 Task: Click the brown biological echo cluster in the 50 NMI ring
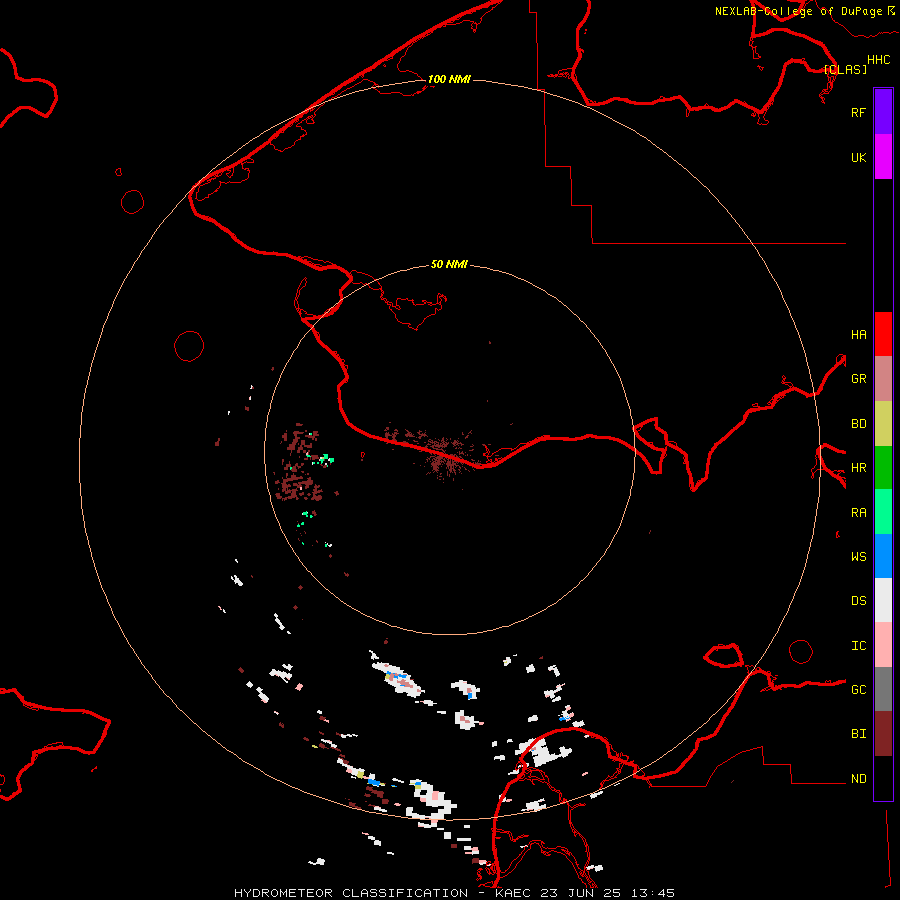(x=298, y=464)
